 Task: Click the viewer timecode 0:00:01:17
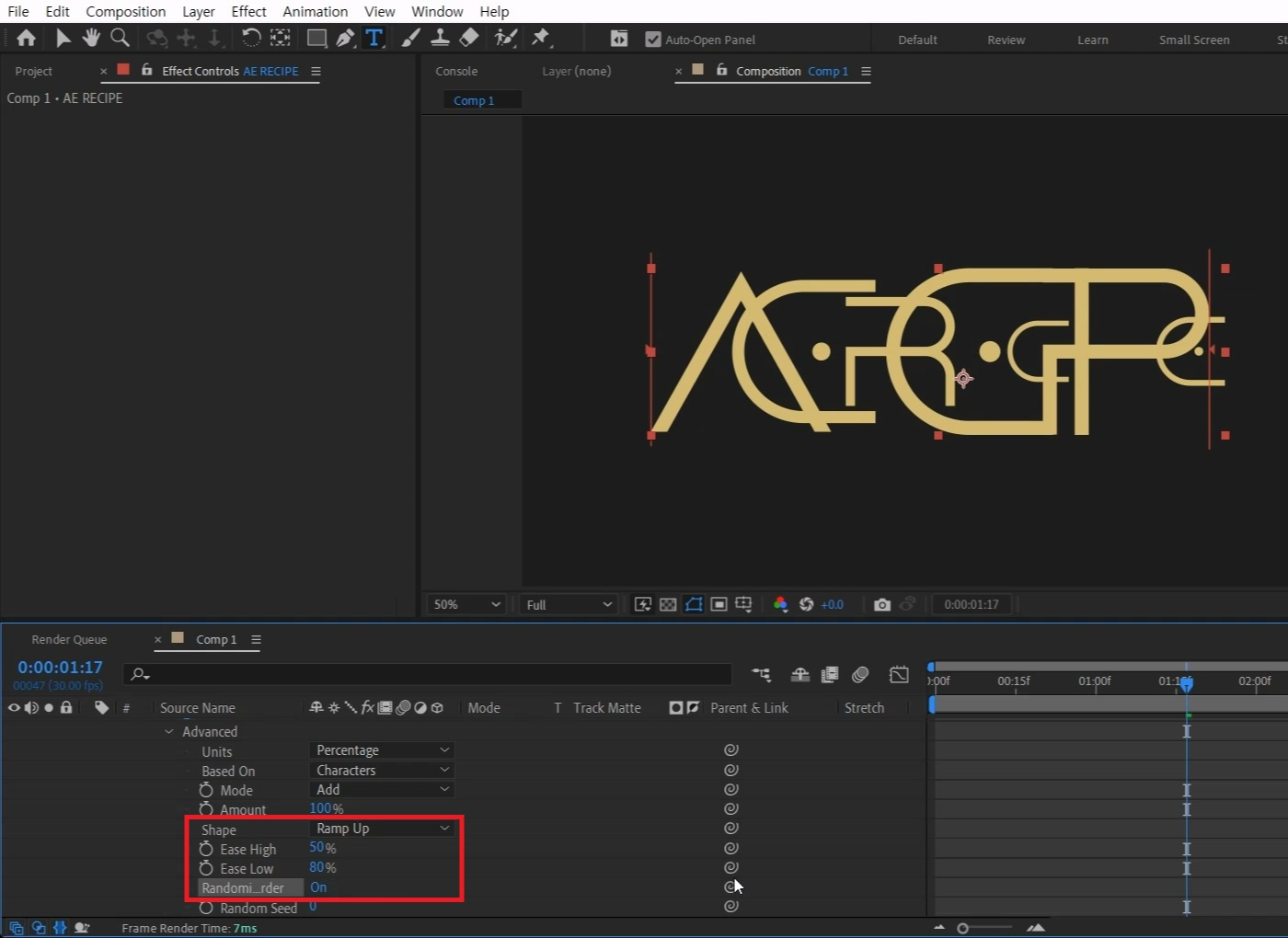tap(972, 604)
